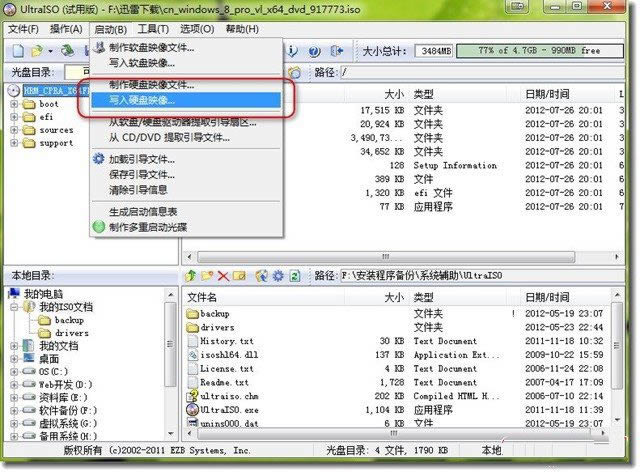Image resolution: width=640 pixels, height=472 pixels.
Task: Click the UltraISO.exe disc icon
Action: pos(192,410)
